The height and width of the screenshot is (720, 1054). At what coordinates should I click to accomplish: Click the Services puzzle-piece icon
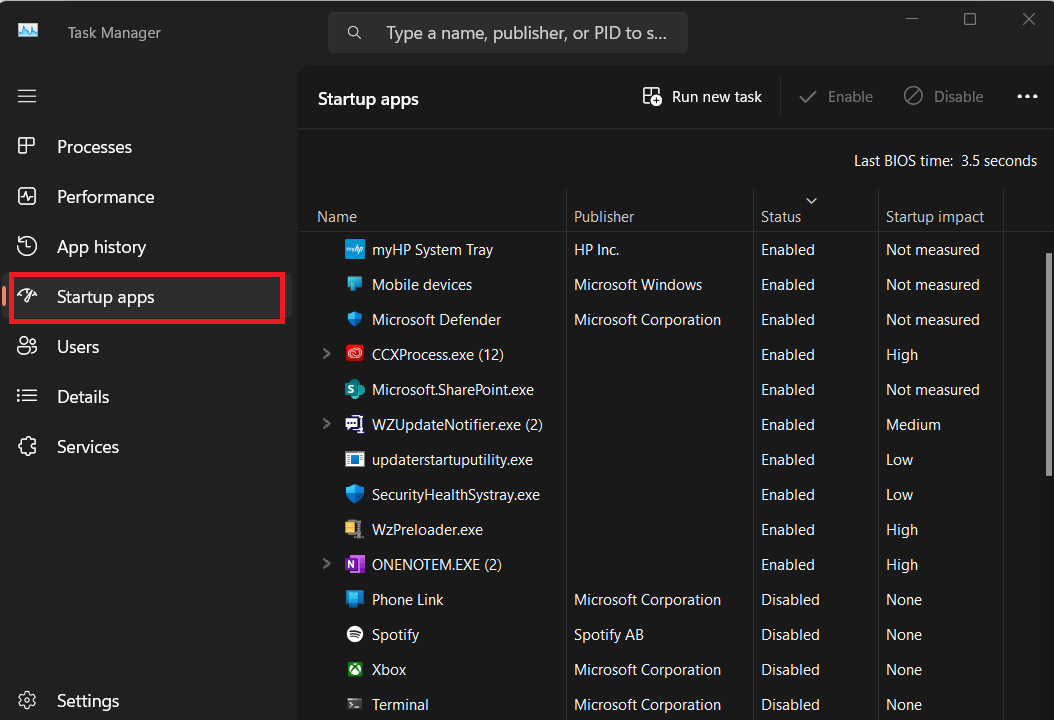pos(27,446)
